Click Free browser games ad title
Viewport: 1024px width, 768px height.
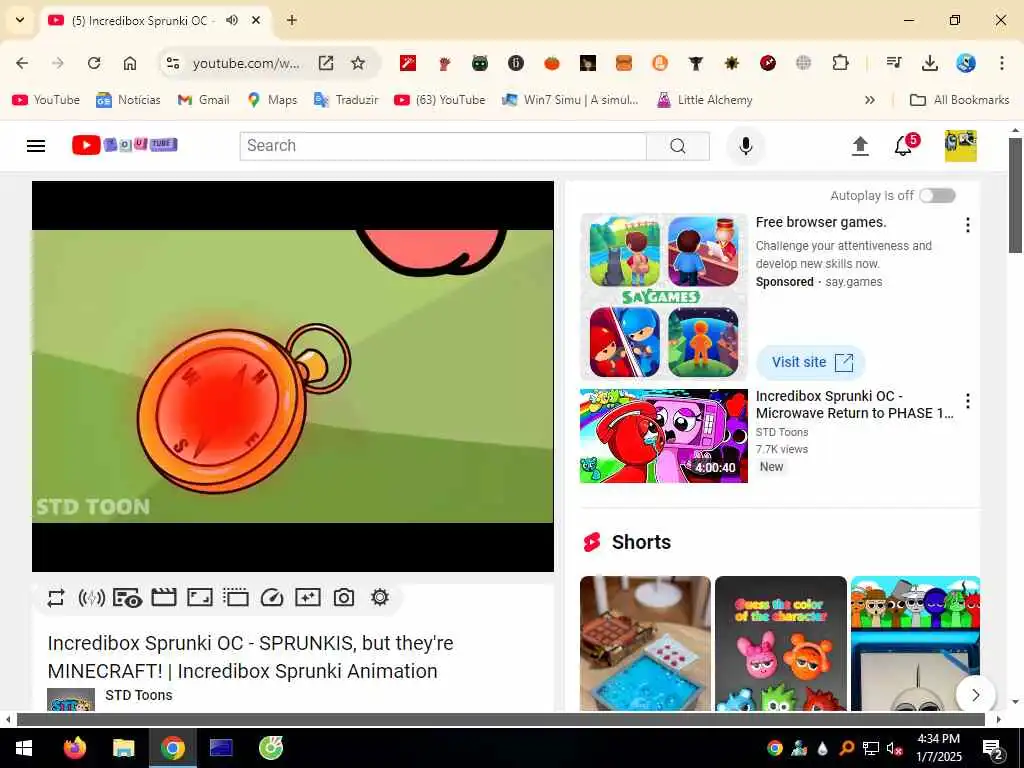821,222
